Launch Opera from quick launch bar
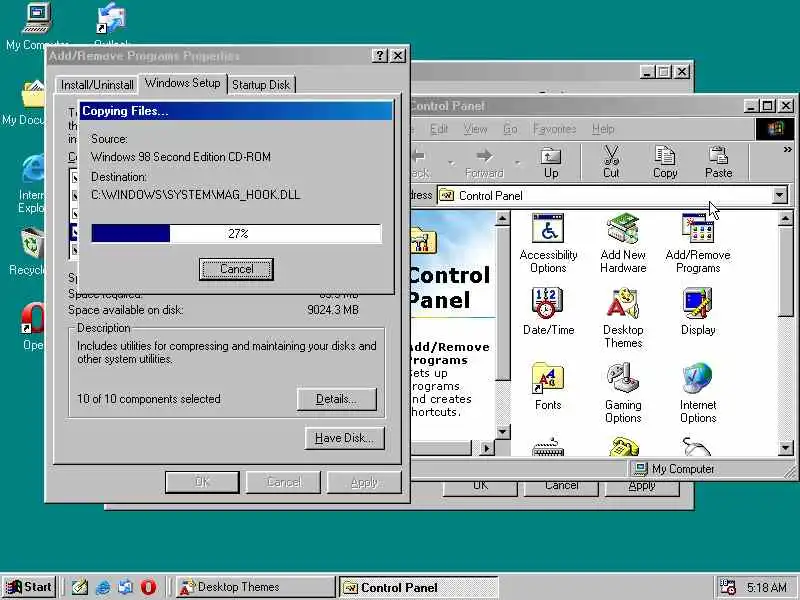 [148, 587]
